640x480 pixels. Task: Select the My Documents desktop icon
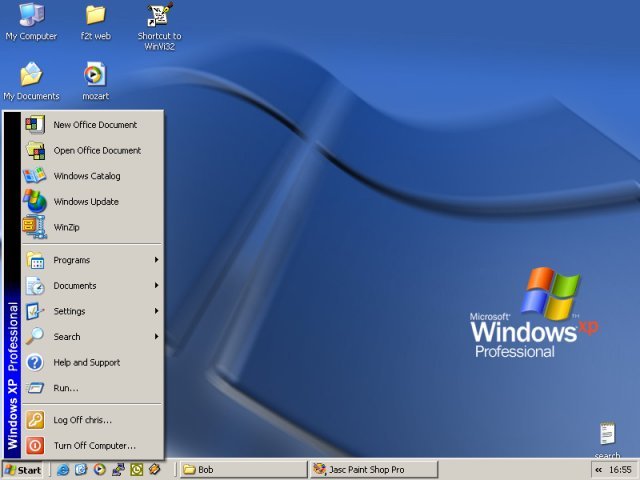tap(31, 81)
